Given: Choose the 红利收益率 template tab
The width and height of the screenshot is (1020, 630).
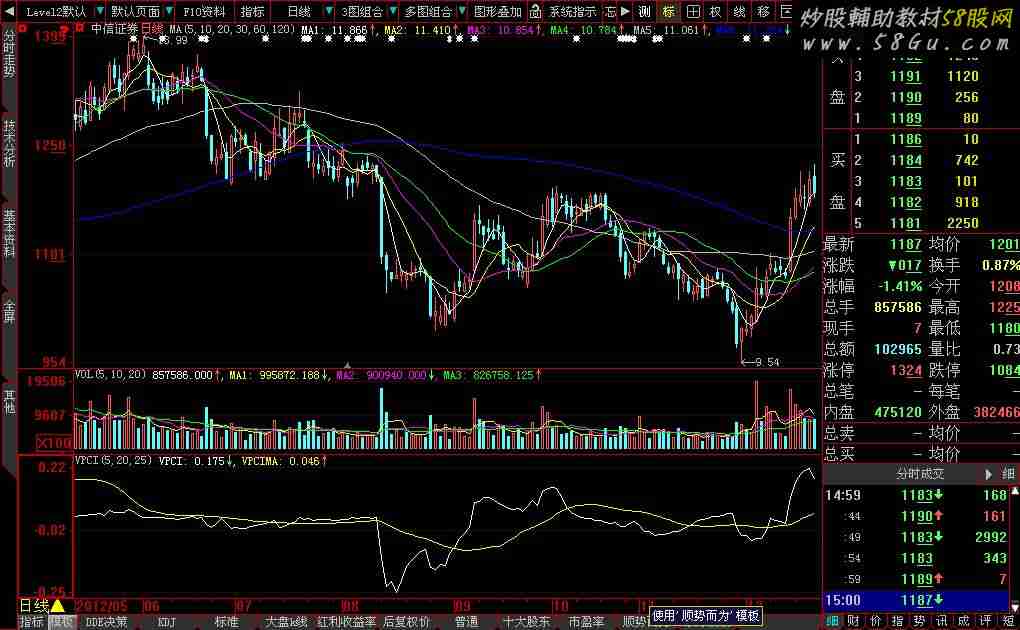Looking at the screenshot, I should point(346,622).
